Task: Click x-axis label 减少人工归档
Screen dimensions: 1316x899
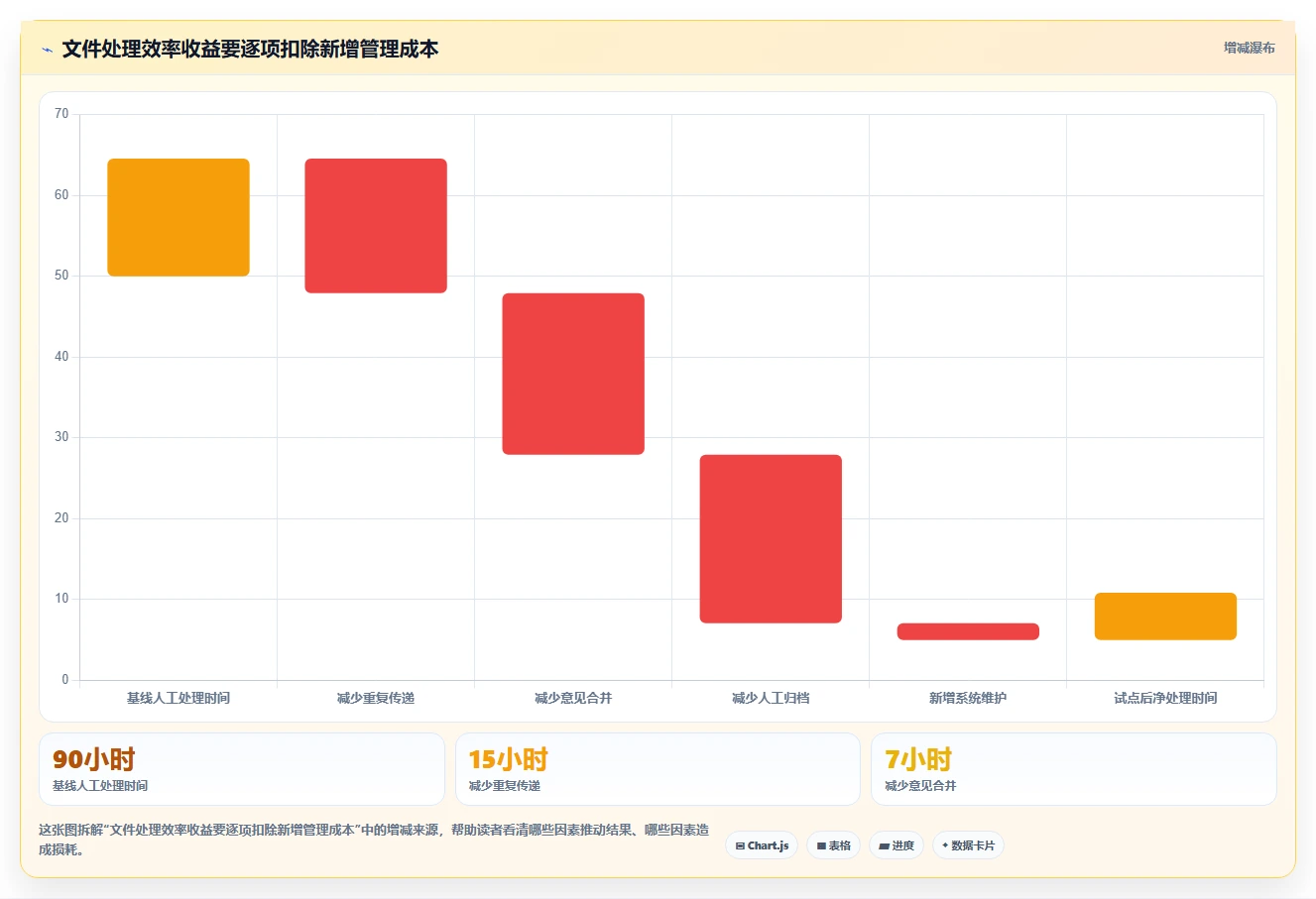Action: click(771, 698)
